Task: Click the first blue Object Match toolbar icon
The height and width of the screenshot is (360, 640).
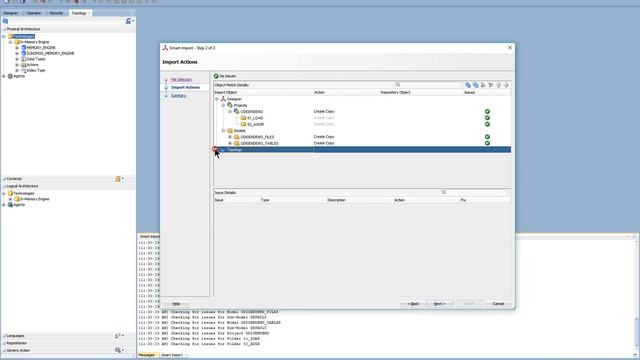Action: [x=468, y=85]
